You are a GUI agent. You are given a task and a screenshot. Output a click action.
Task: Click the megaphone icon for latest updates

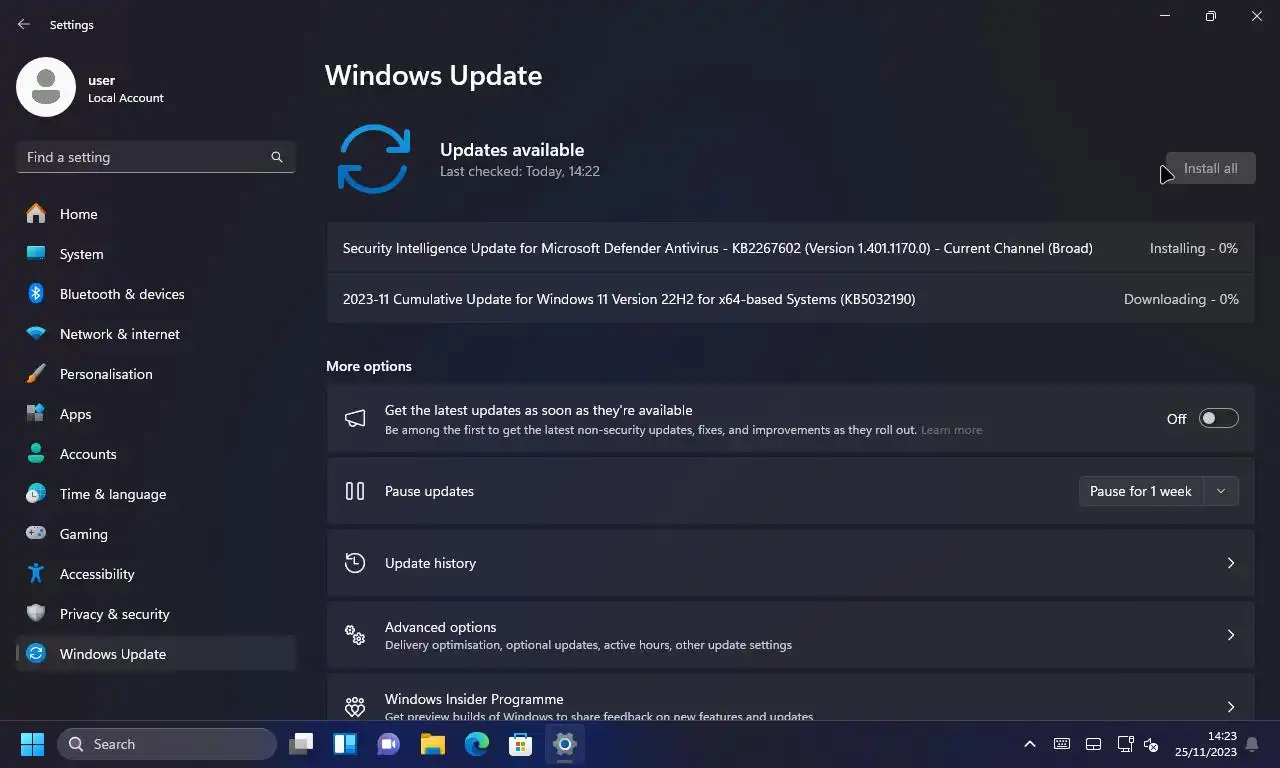355,419
